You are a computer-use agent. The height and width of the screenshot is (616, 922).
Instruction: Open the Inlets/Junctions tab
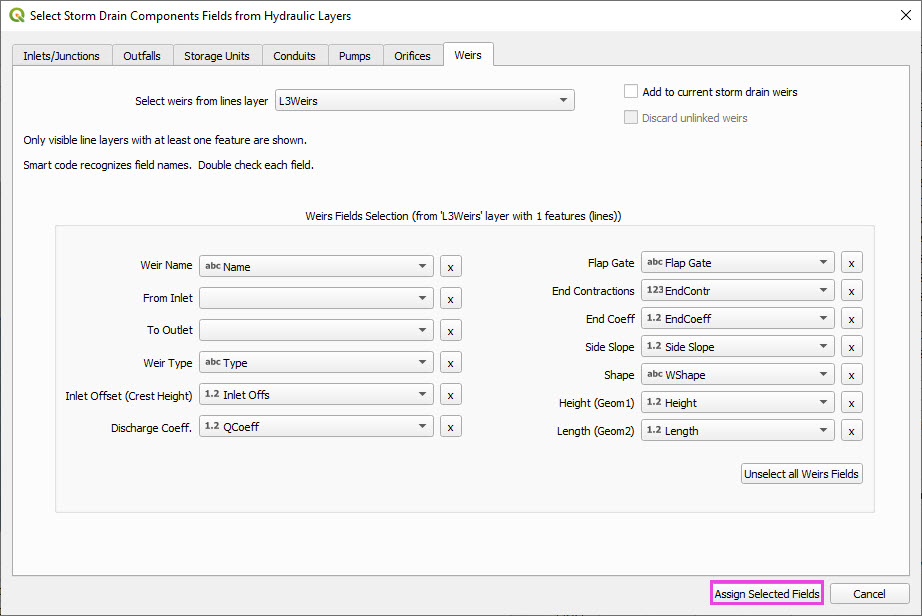click(x=61, y=56)
